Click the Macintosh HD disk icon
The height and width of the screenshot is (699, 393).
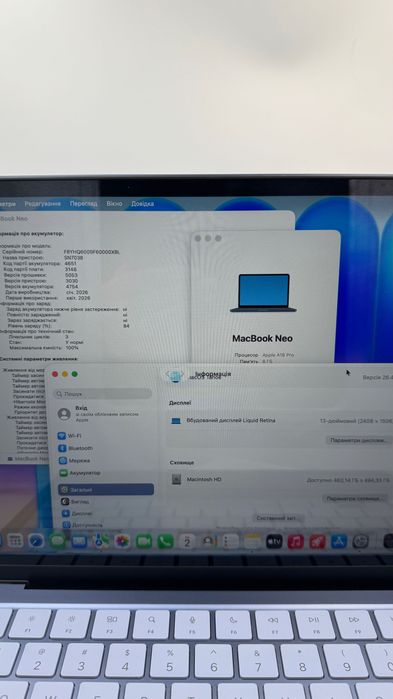click(x=176, y=480)
